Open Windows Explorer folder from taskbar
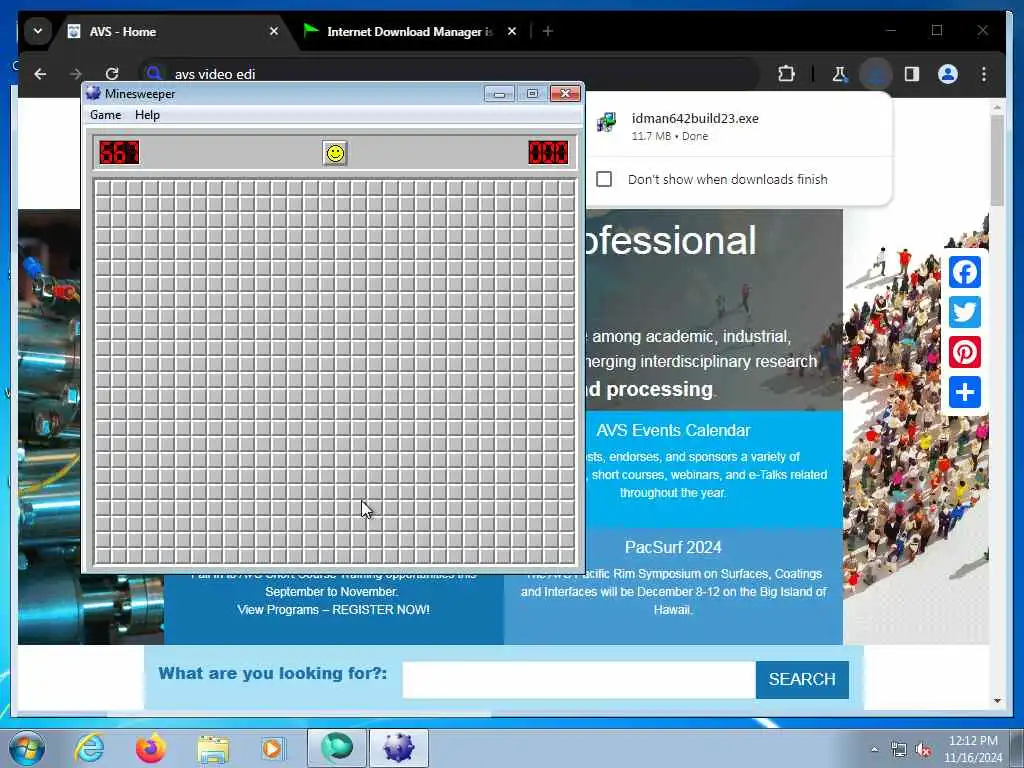This screenshot has width=1024, height=768. (x=213, y=748)
